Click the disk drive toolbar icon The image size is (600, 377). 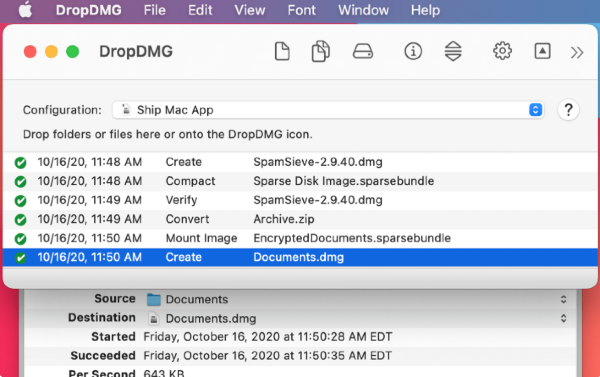[x=363, y=51]
